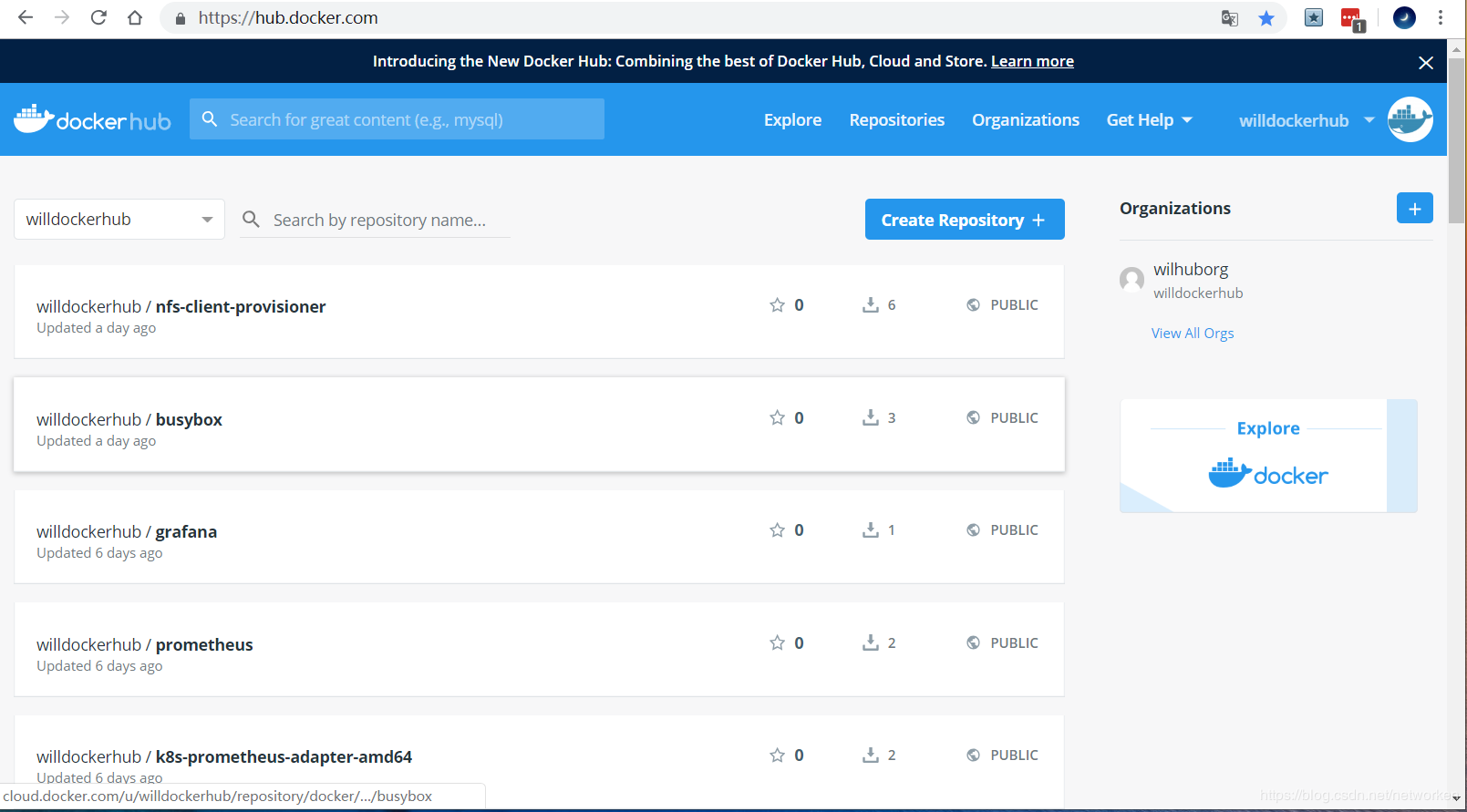Open the red extension icon with badge

(x=1352, y=19)
